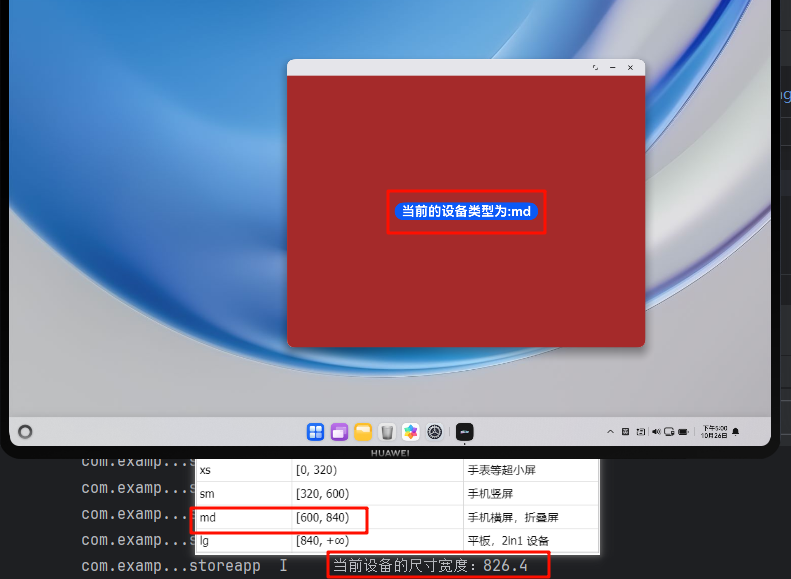Select the [840, +∞) range cell
The height and width of the screenshot is (579, 791).
point(377,541)
